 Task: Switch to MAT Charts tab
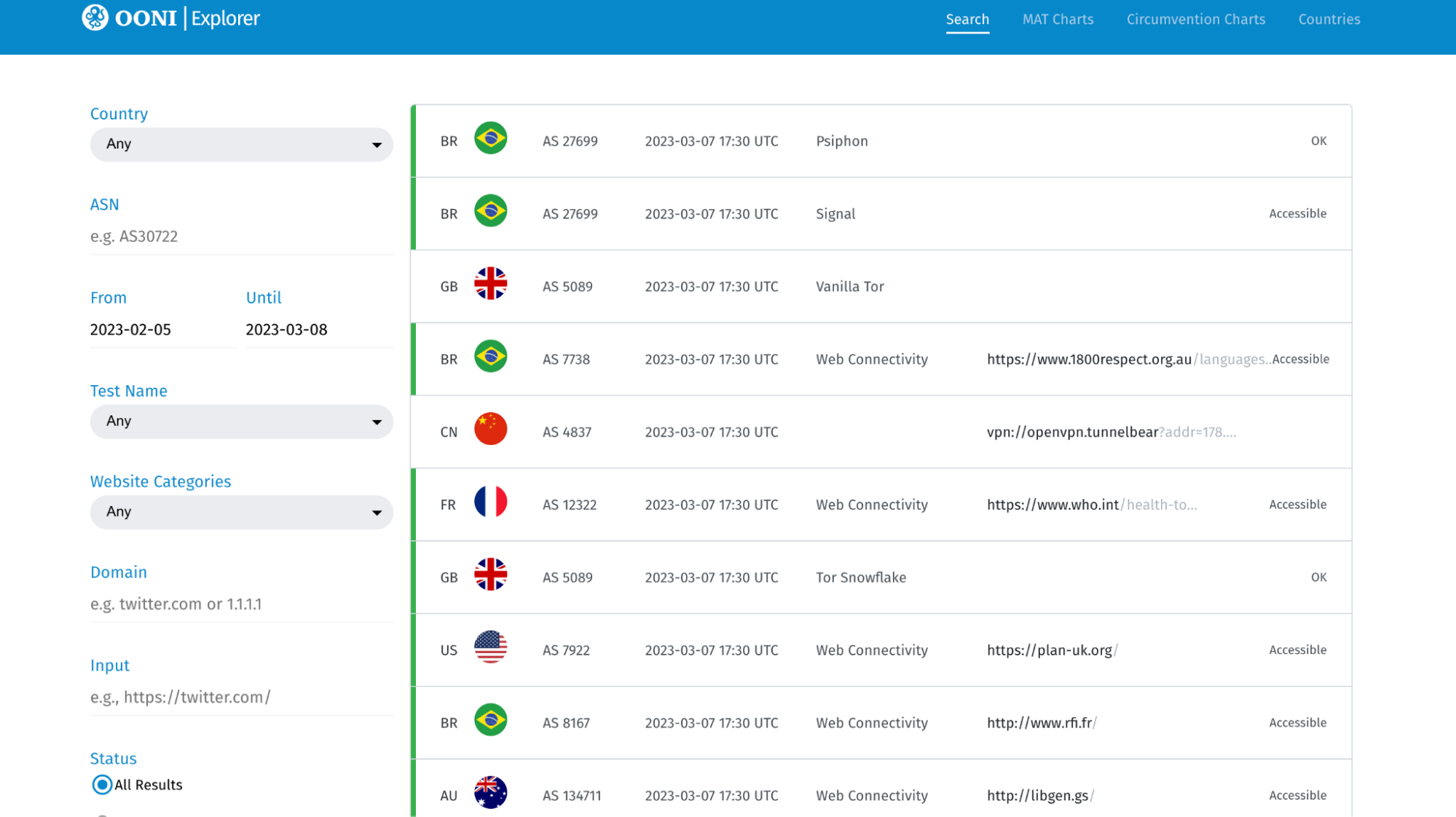[1058, 20]
